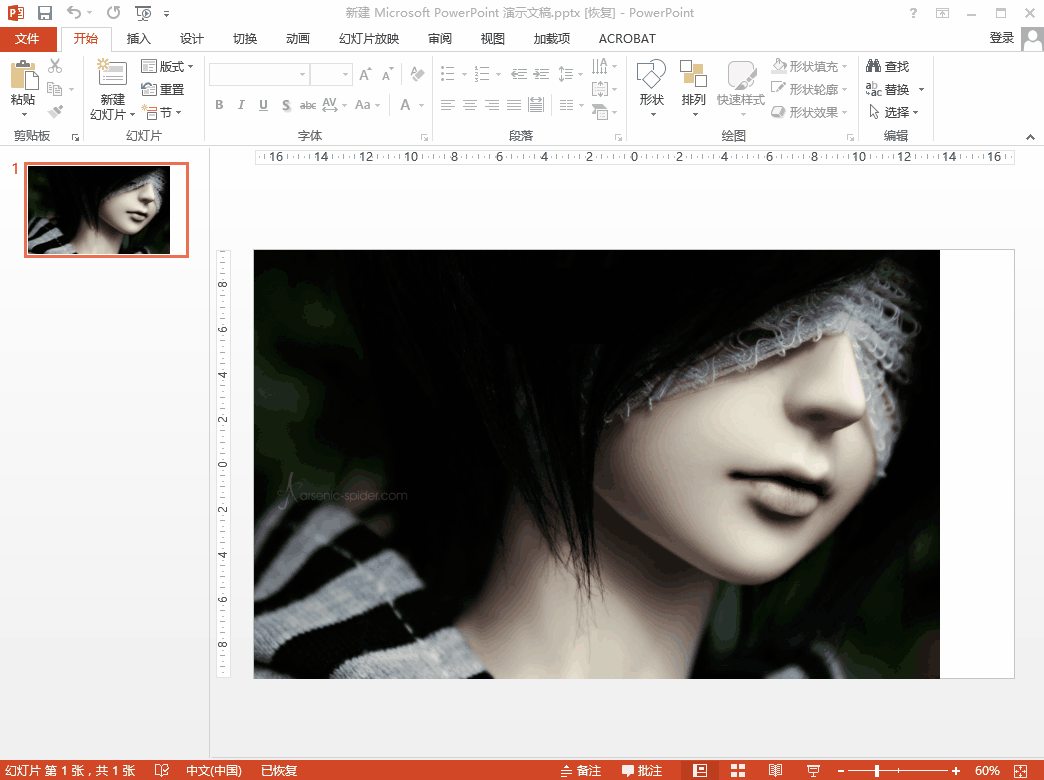This screenshot has width=1044, height=780.
Task: Open the account user avatar icon
Action: click(x=1033, y=39)
